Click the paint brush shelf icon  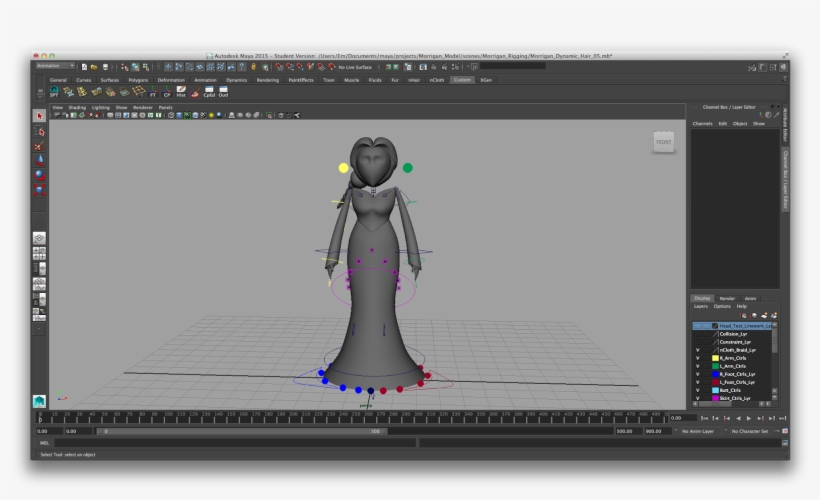(x=195, y=92)
